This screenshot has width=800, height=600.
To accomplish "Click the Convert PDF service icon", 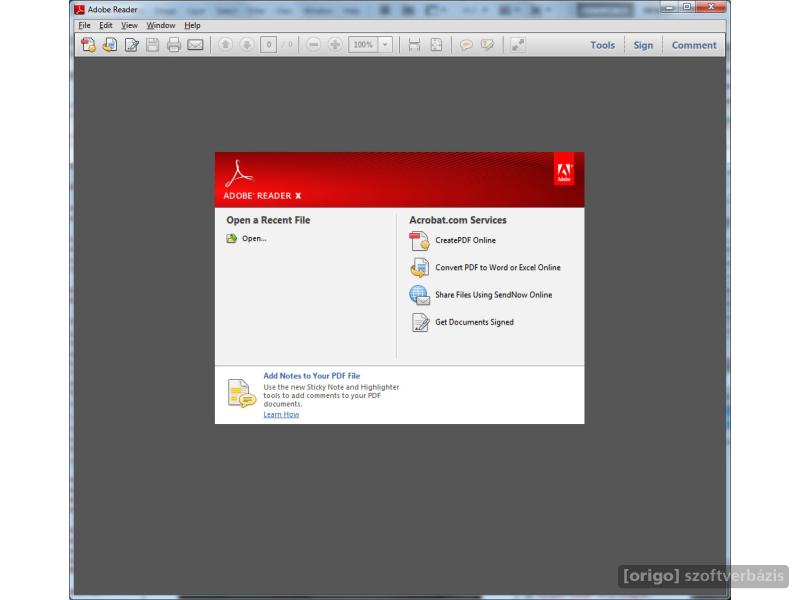I will (x=419, y=268).
